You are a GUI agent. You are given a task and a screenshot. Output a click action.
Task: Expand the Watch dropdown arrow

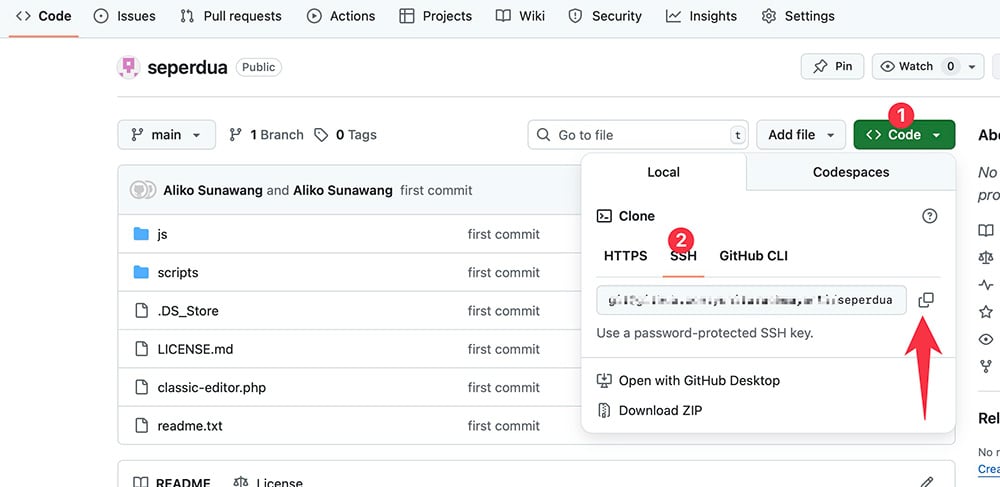(x=972, y=66)
